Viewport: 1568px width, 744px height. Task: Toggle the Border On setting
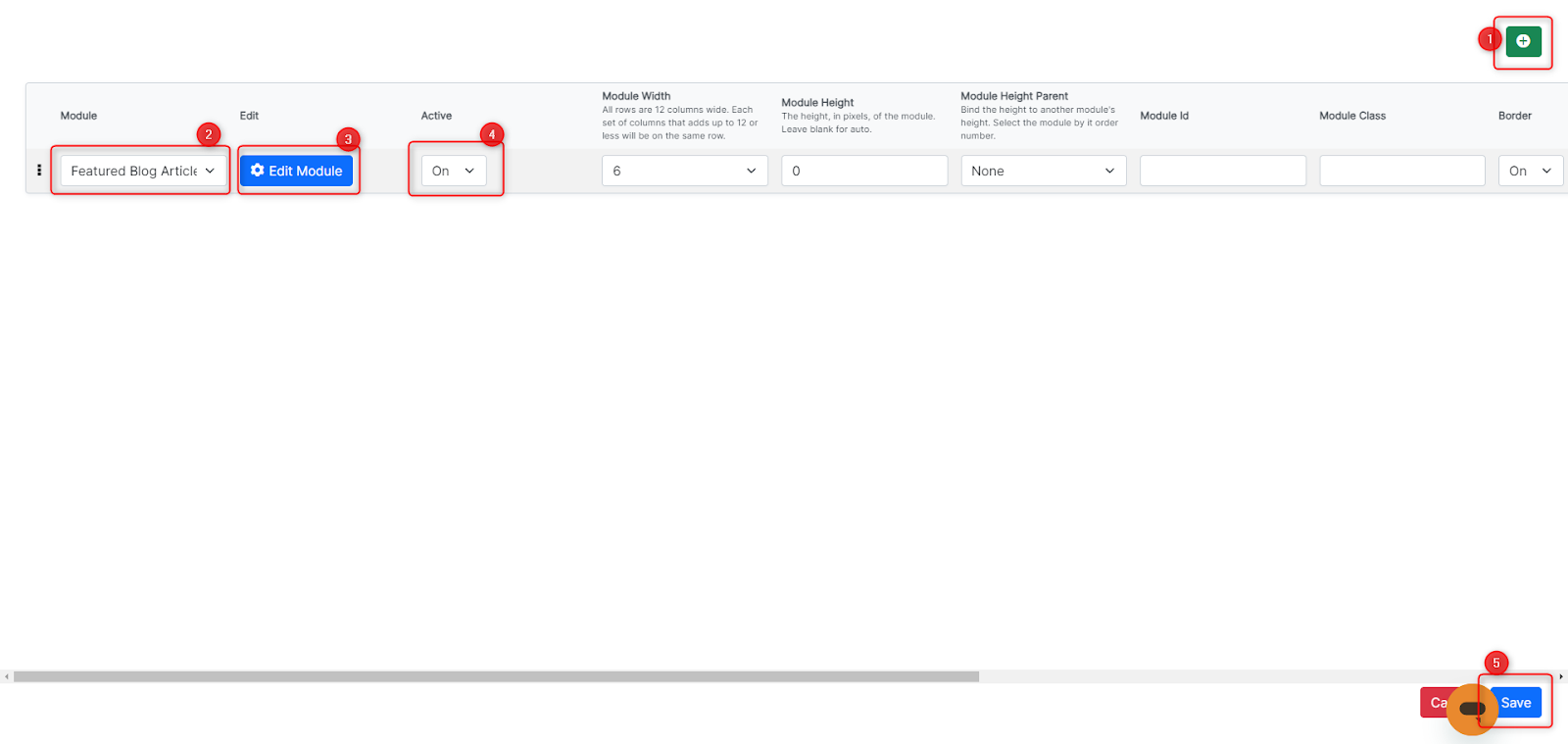(x=1530, y=171)
